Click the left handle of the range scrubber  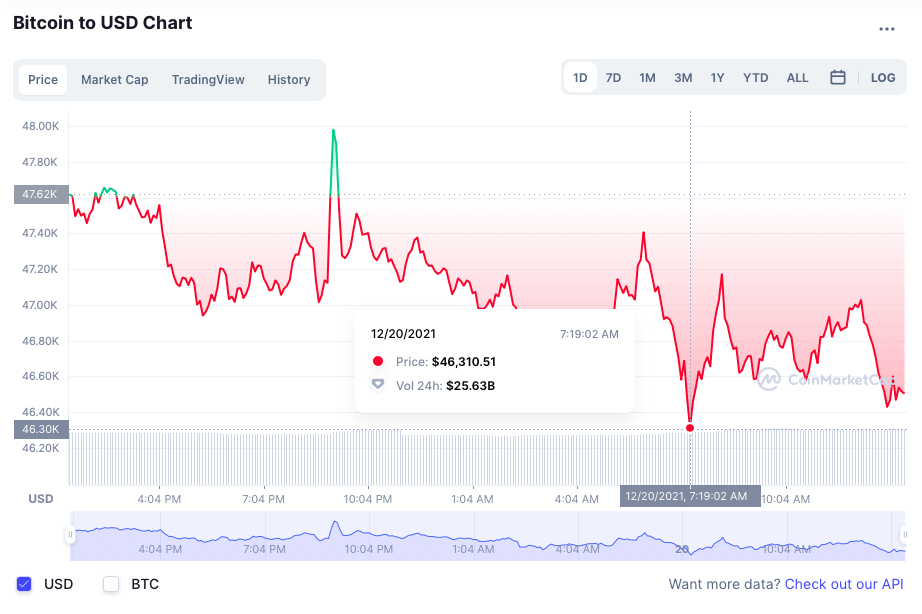69,535
